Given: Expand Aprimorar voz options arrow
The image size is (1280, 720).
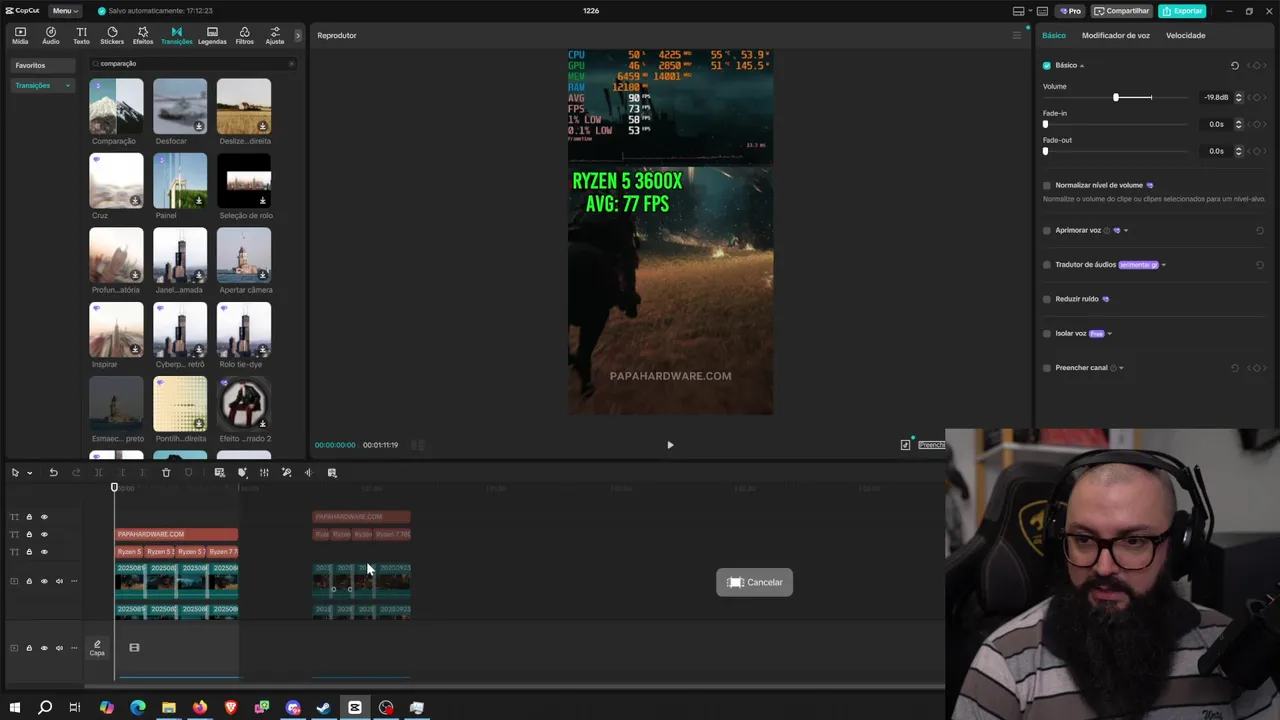Looking at the screenshot, I should tap(1126, 231).
